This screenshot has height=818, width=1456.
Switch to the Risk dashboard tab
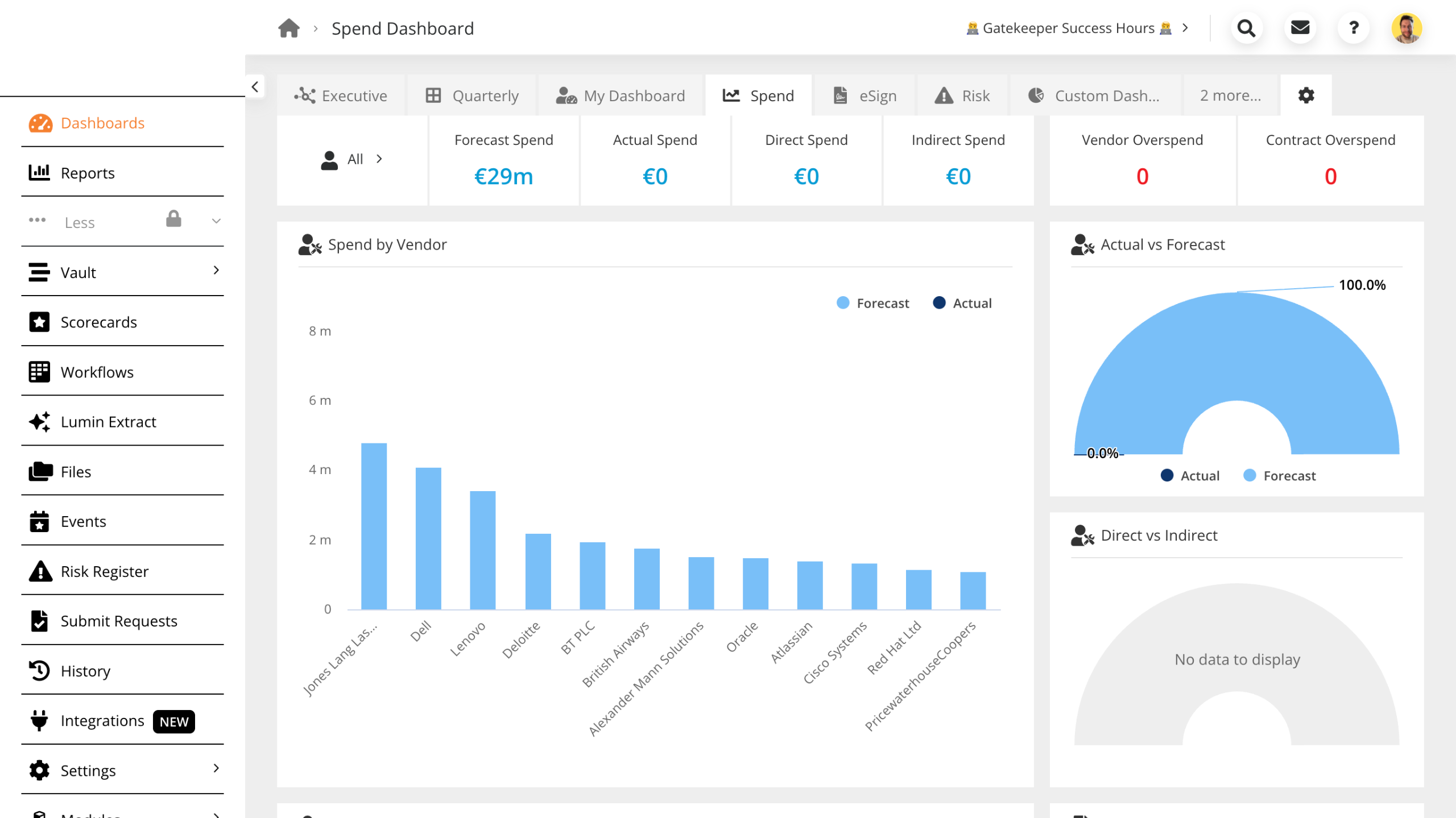[x=962, y=95]
